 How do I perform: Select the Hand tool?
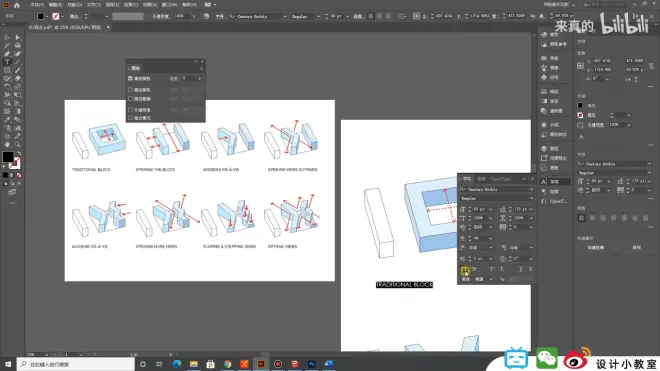tap(7, 144)
